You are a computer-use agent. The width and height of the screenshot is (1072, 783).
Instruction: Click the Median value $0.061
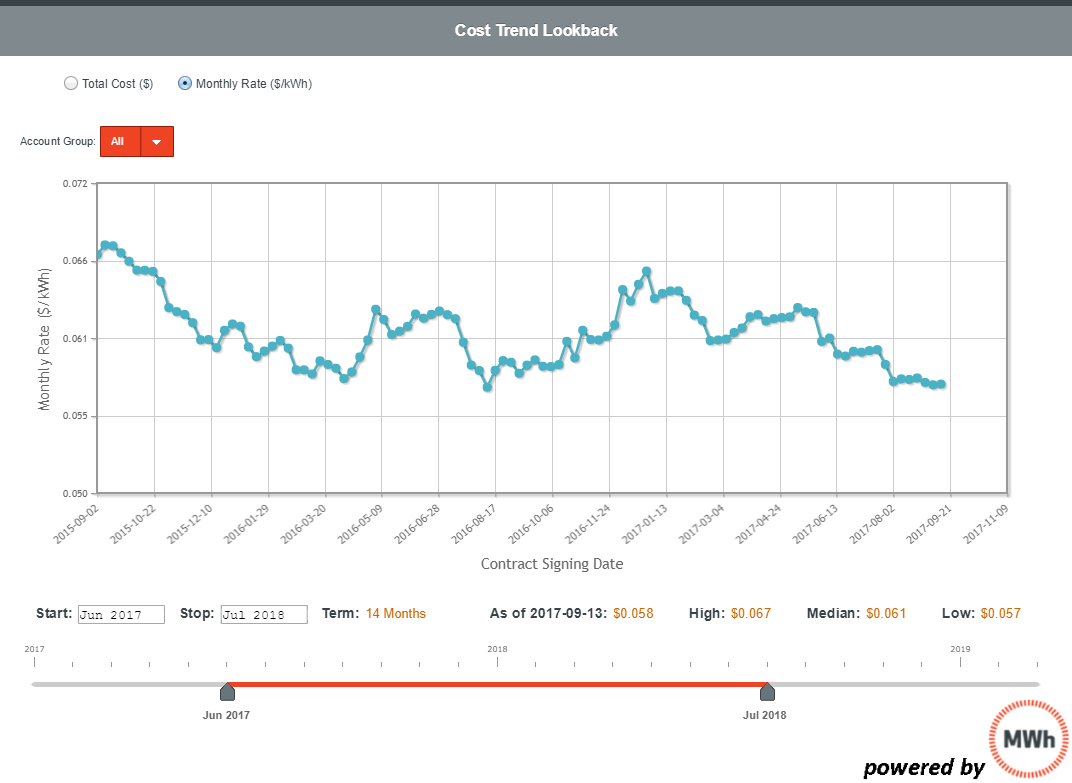tap(886, 613)
